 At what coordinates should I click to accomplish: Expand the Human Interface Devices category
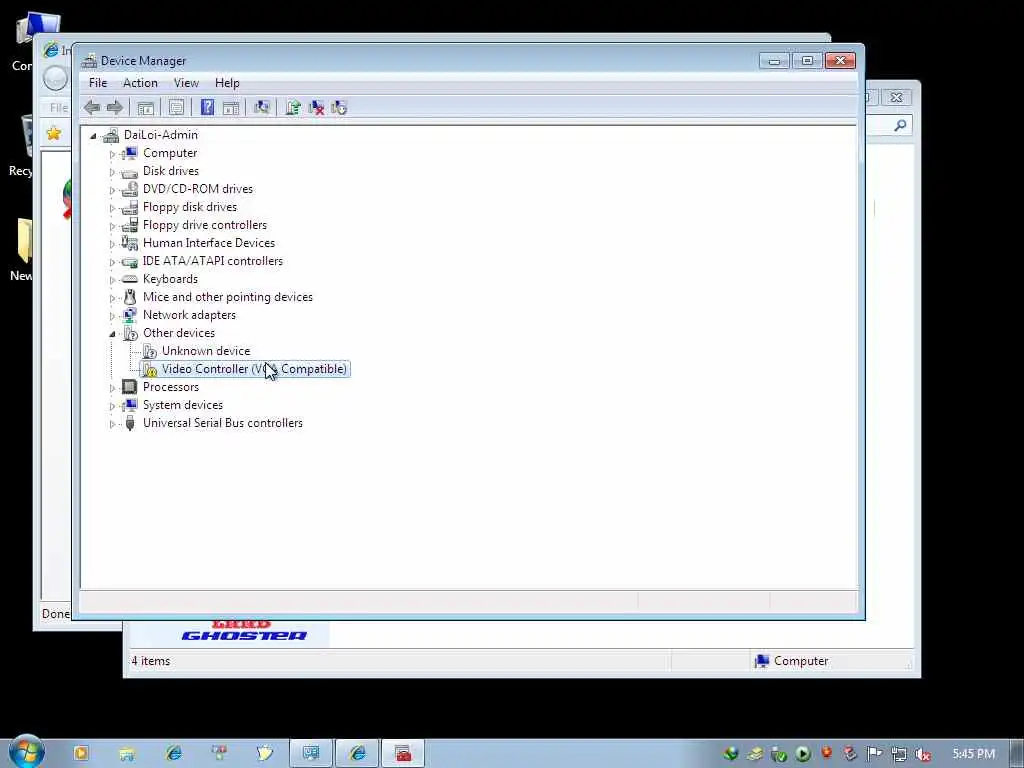pos(112,244)
